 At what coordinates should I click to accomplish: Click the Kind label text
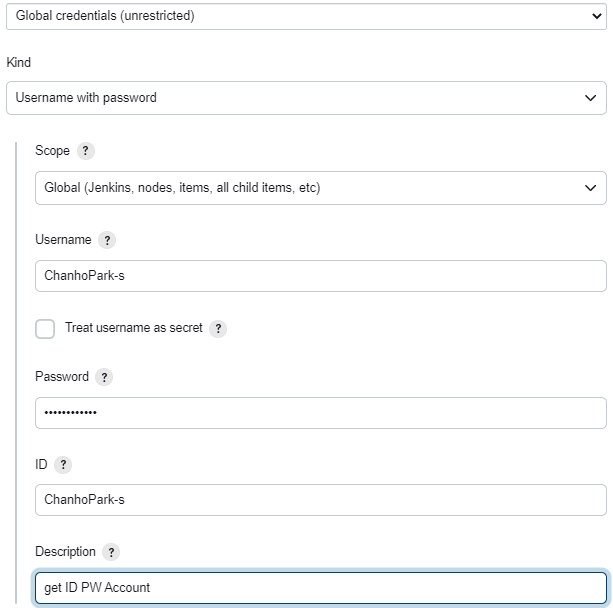[18, 63]
